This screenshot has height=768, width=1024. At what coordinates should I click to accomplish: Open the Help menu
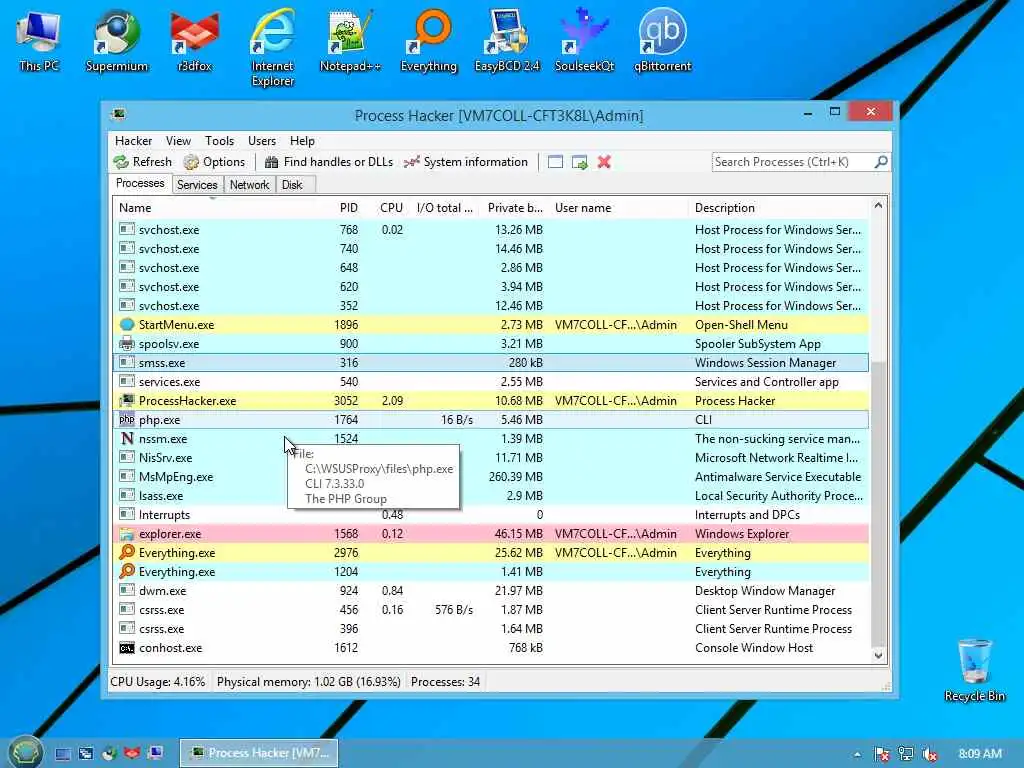click(302, 141)
